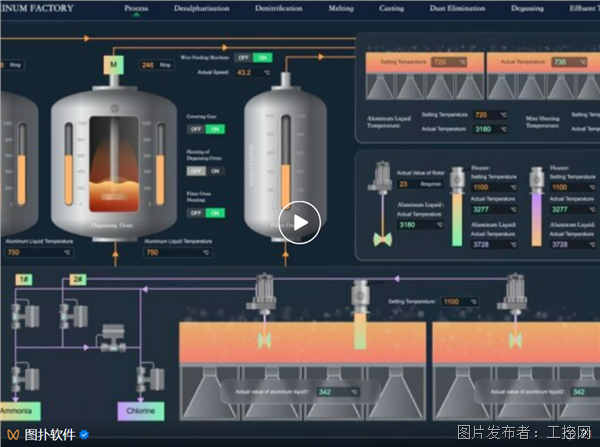
Task: Click the Setting Temperature 1100 field above furnace
Action: pyautogui.click(x=460, y=302)
